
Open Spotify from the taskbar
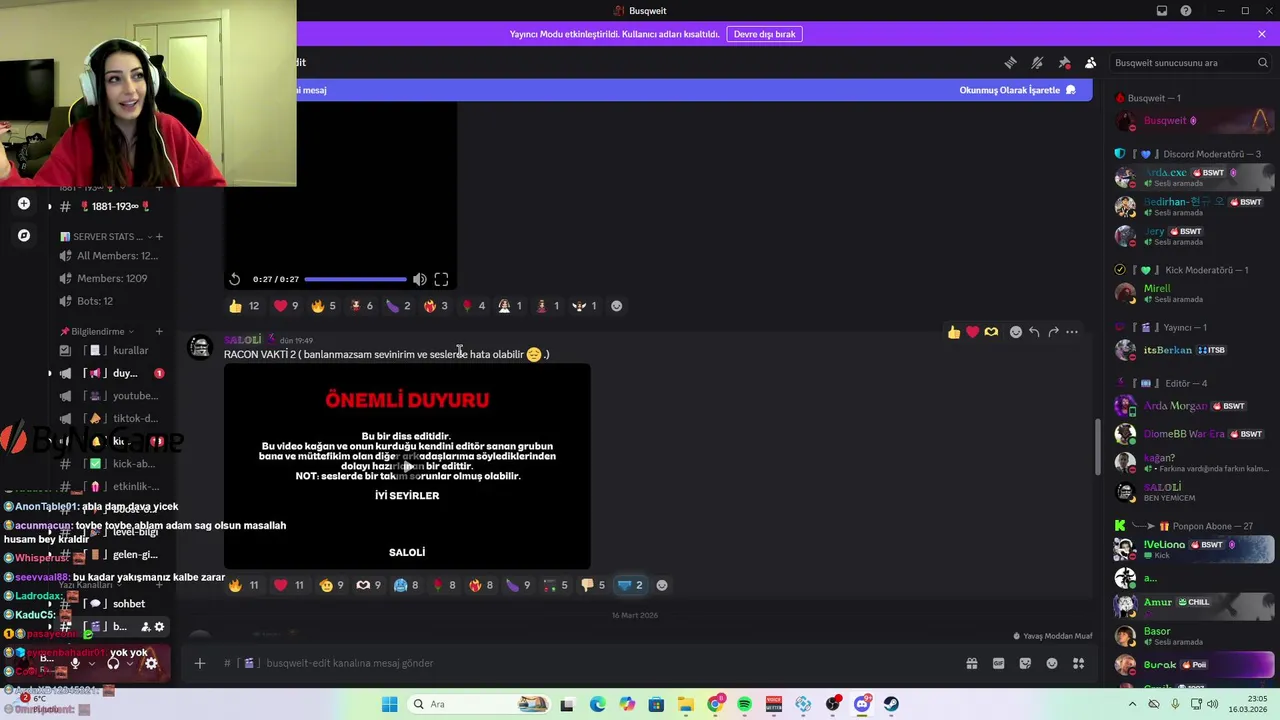pos(744,704)
